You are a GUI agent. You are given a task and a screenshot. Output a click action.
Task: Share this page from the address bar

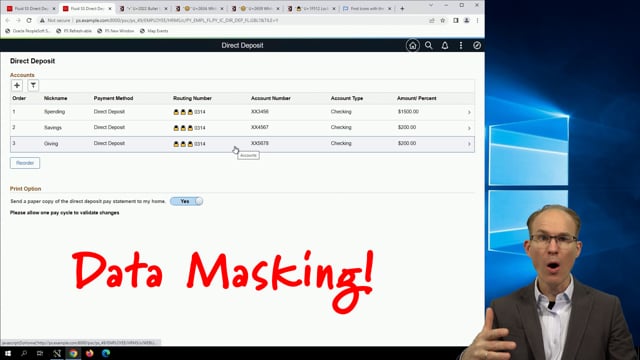coord(432,20)
